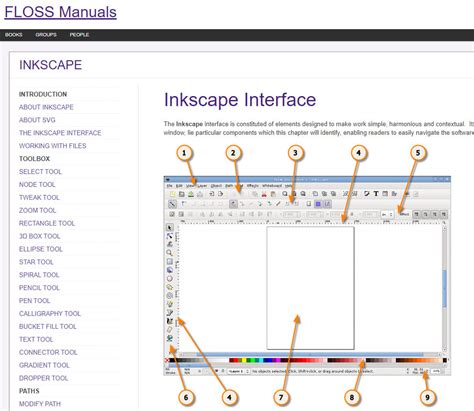Click the canvas horizontal scrollbar thumb
Viewport: 474px width, 411px height.
(x=310, y=354)
